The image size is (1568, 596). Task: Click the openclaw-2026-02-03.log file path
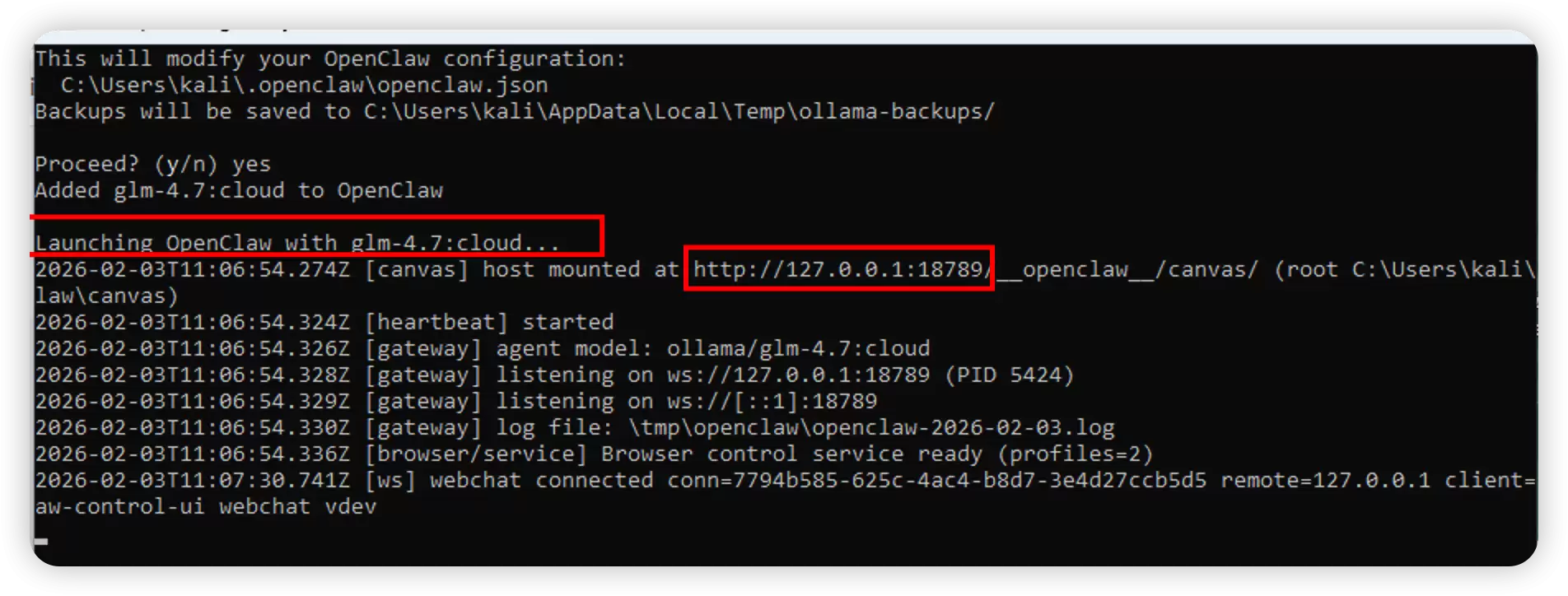click(x=870, y=427)
